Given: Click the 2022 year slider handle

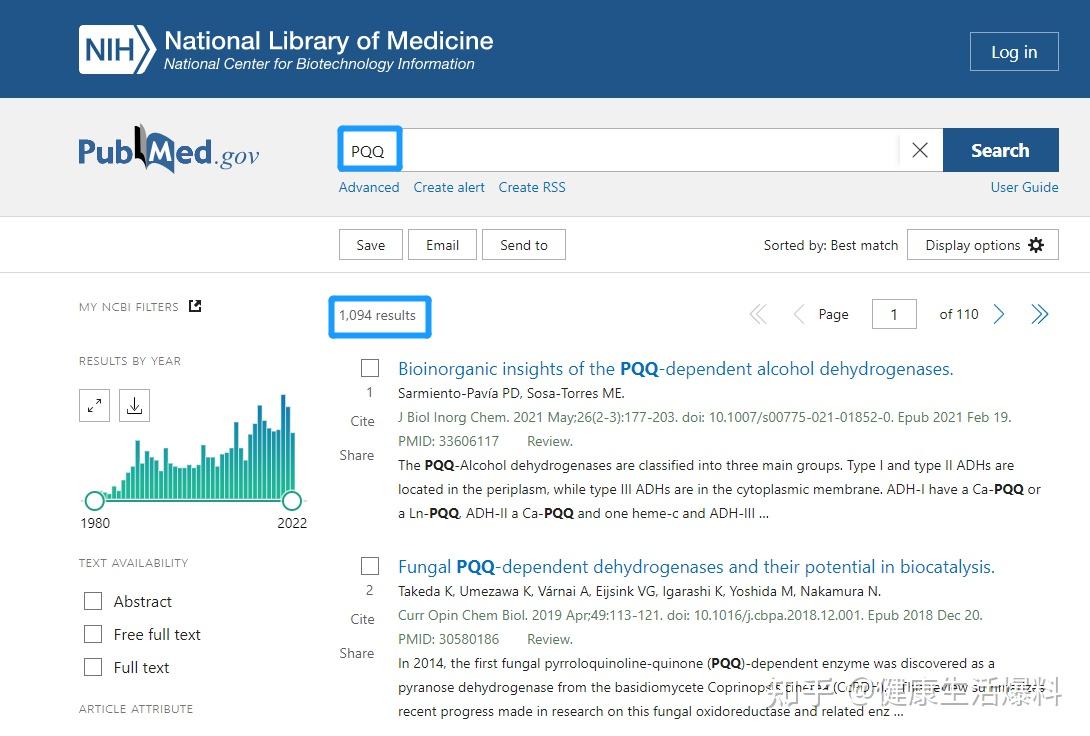Looking at the screenshot, I should pos(292,500).
